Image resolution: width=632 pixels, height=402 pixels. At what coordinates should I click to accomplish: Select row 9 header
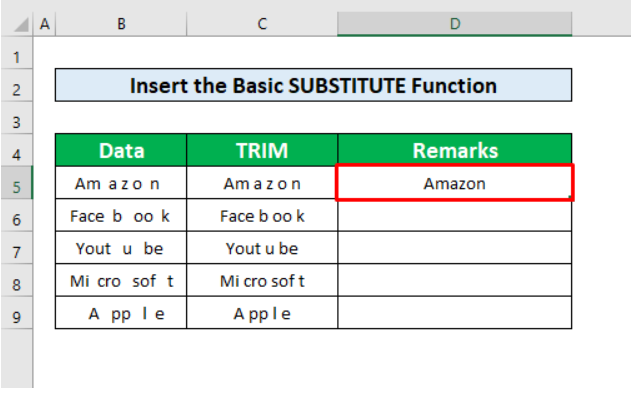pos(16,313)
